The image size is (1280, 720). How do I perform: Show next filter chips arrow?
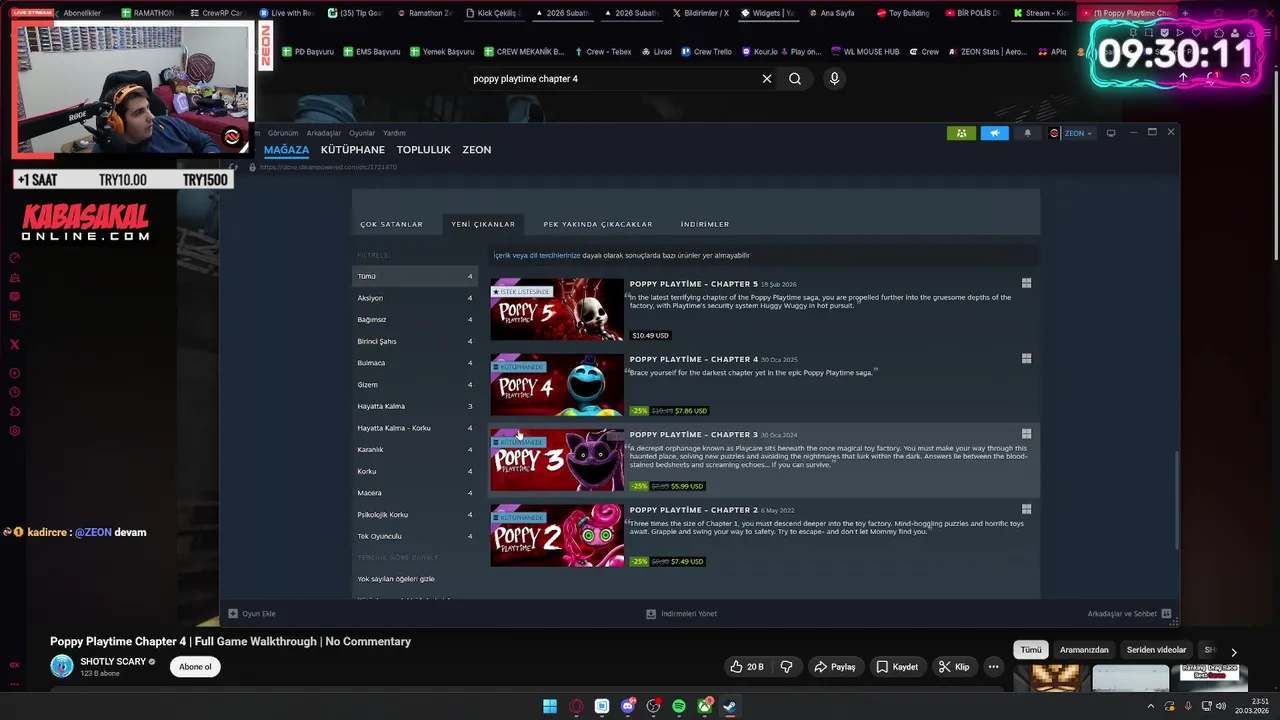(x=1233, y=652)
